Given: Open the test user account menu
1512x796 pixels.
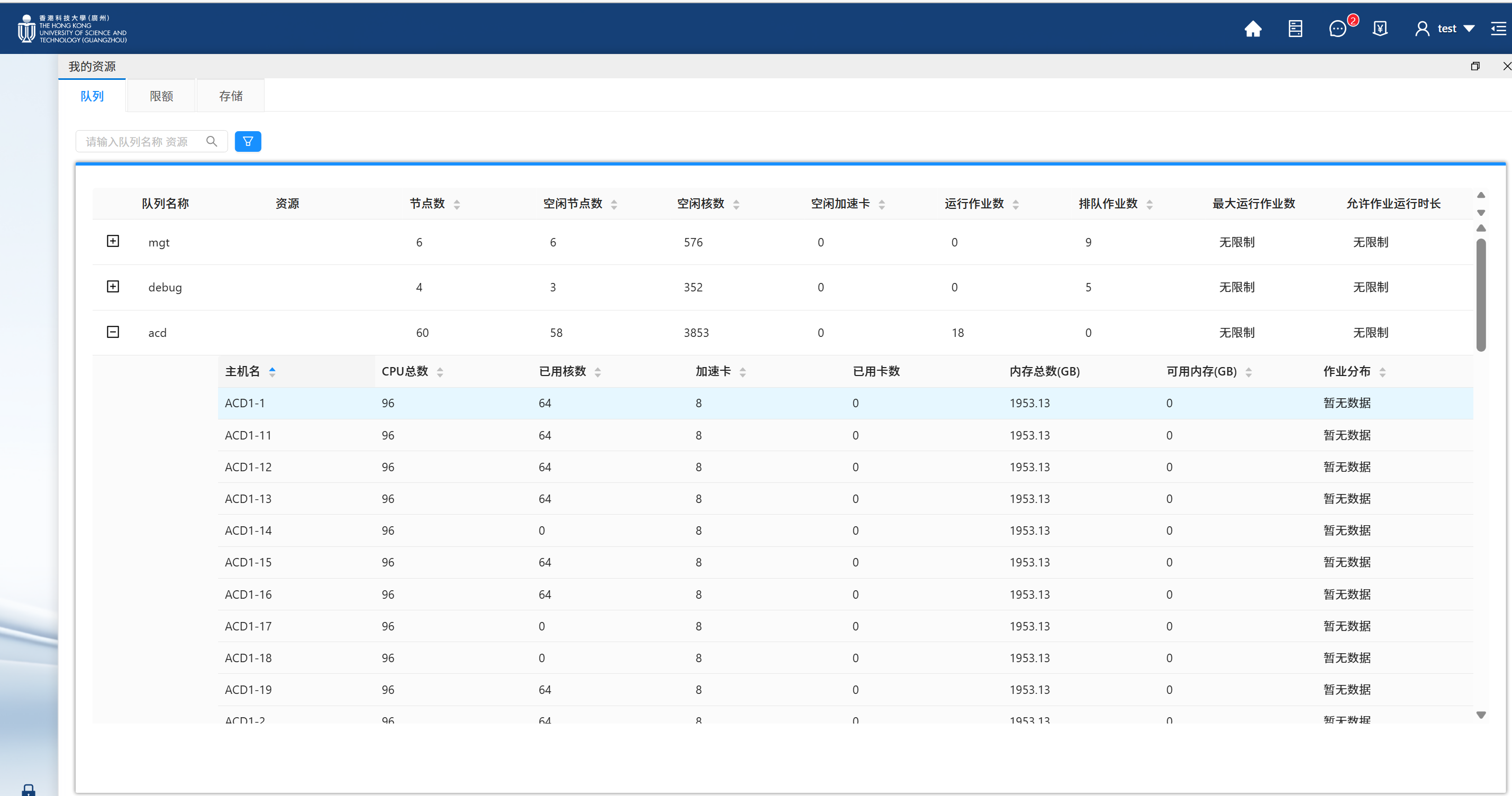Looking at the screenshot, I should pos(1445,29).
